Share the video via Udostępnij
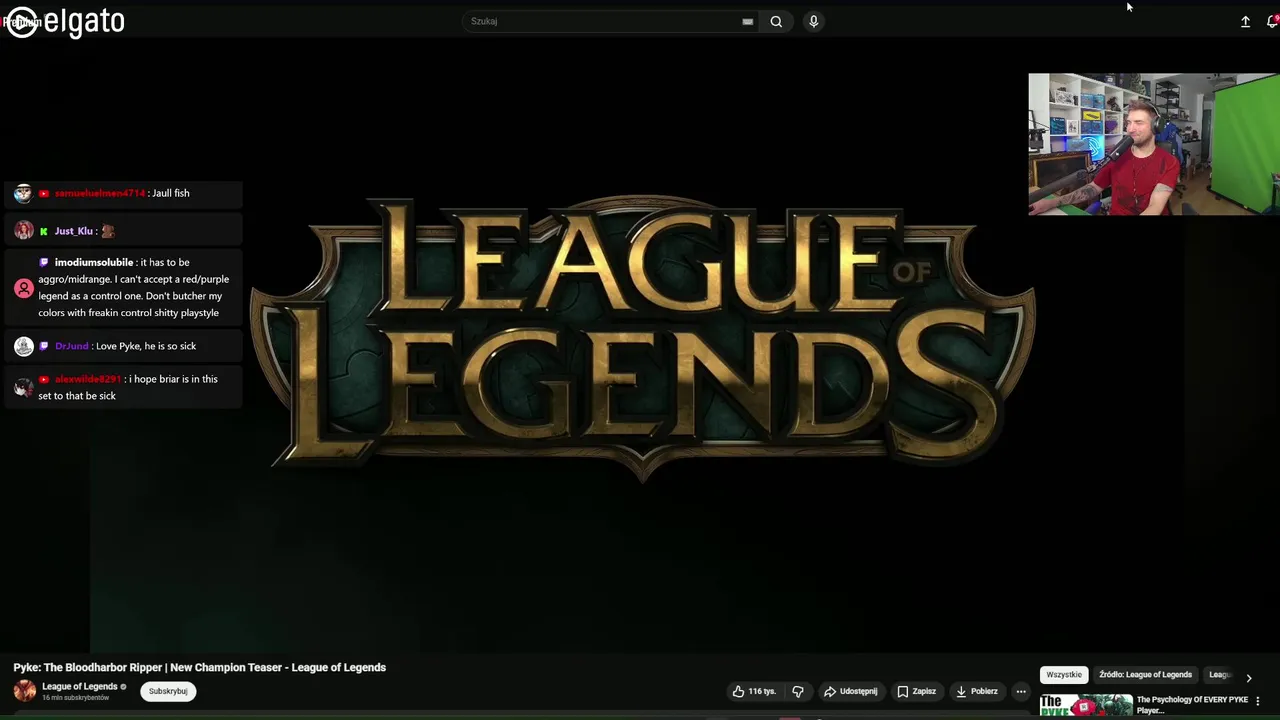Viewport: 1280px width, 720px height. tap(851, 691)
